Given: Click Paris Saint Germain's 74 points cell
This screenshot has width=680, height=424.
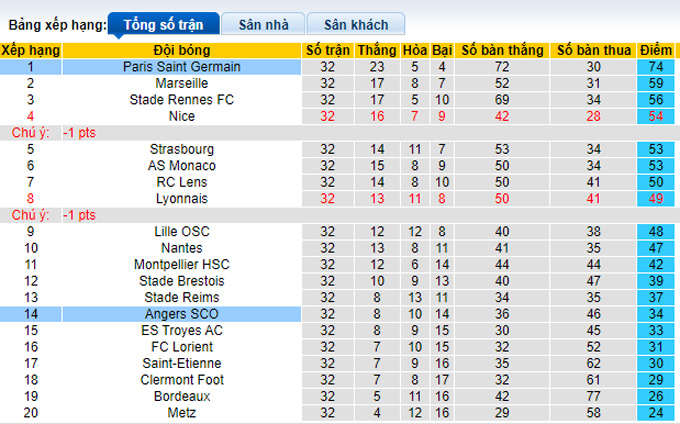Looking at the screenshot, I should pyautogui.click(x=656, y=67).
